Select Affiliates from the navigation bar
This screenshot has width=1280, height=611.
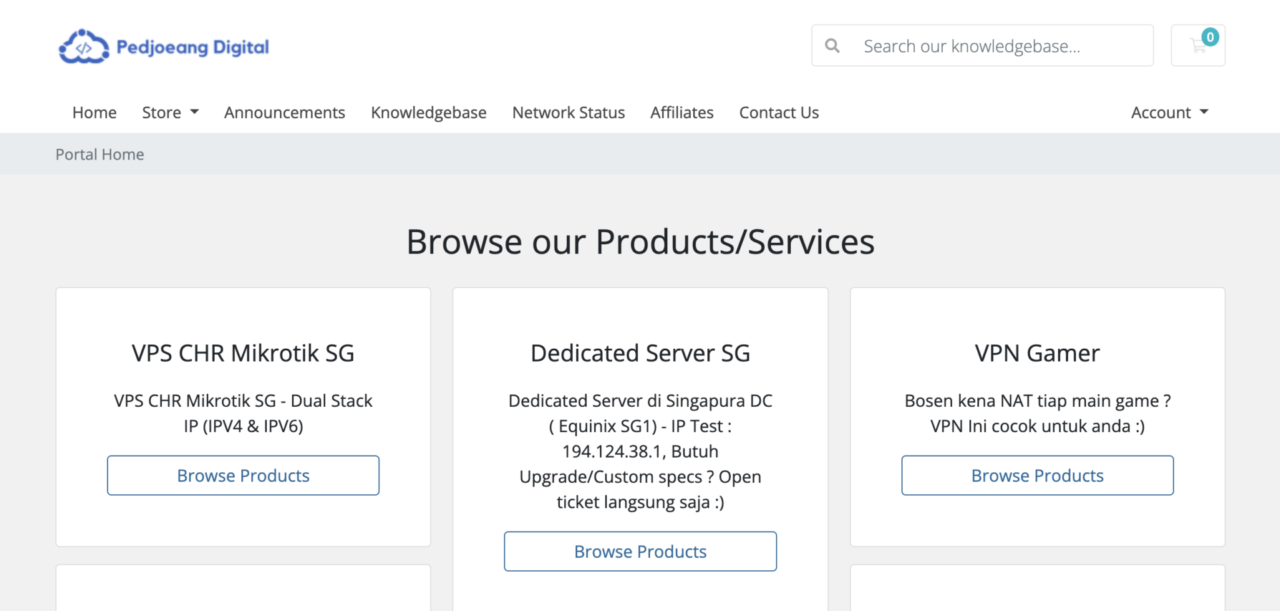[x=681, y=113]
